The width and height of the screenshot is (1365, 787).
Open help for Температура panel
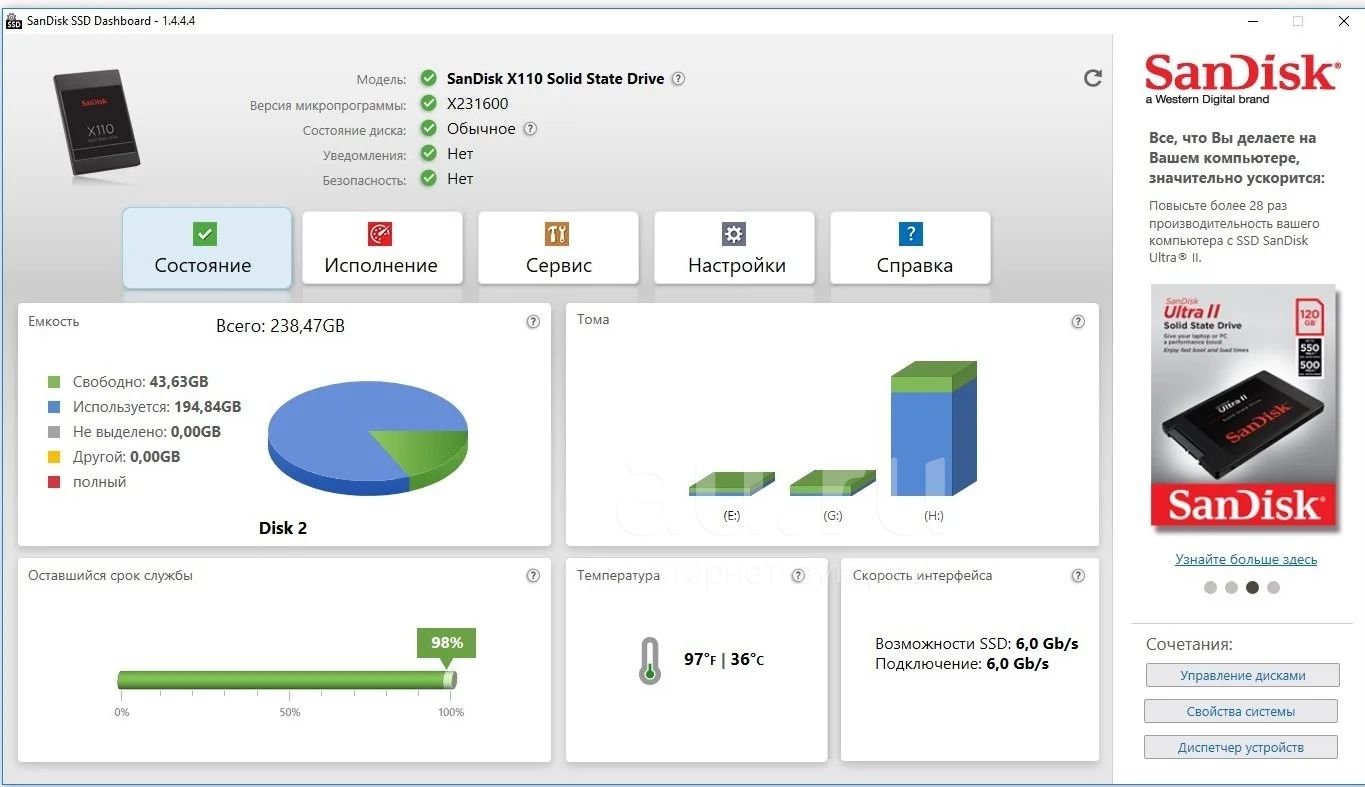798,576
